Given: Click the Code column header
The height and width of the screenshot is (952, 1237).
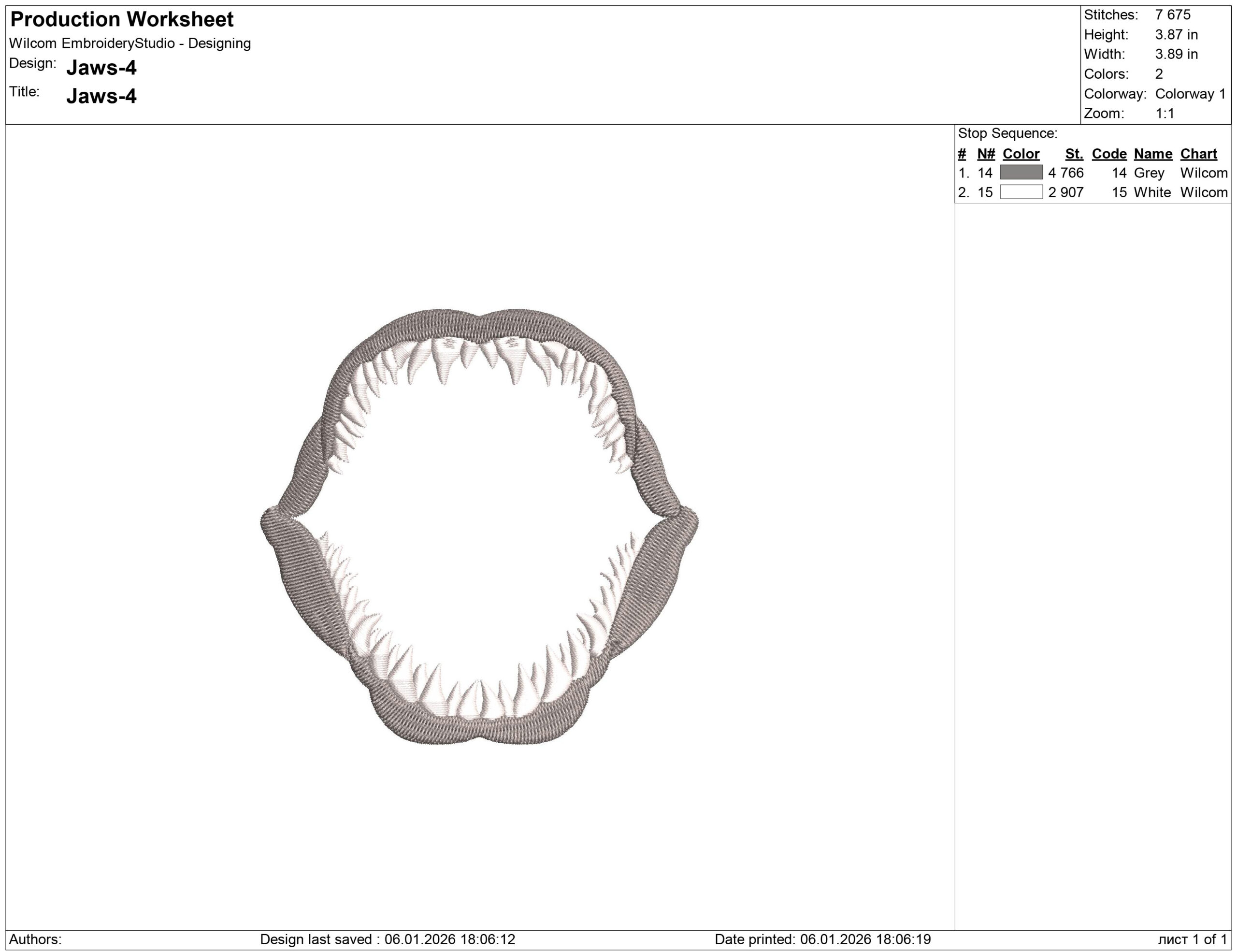Looking at the screenshot, I should point(1109,154).
